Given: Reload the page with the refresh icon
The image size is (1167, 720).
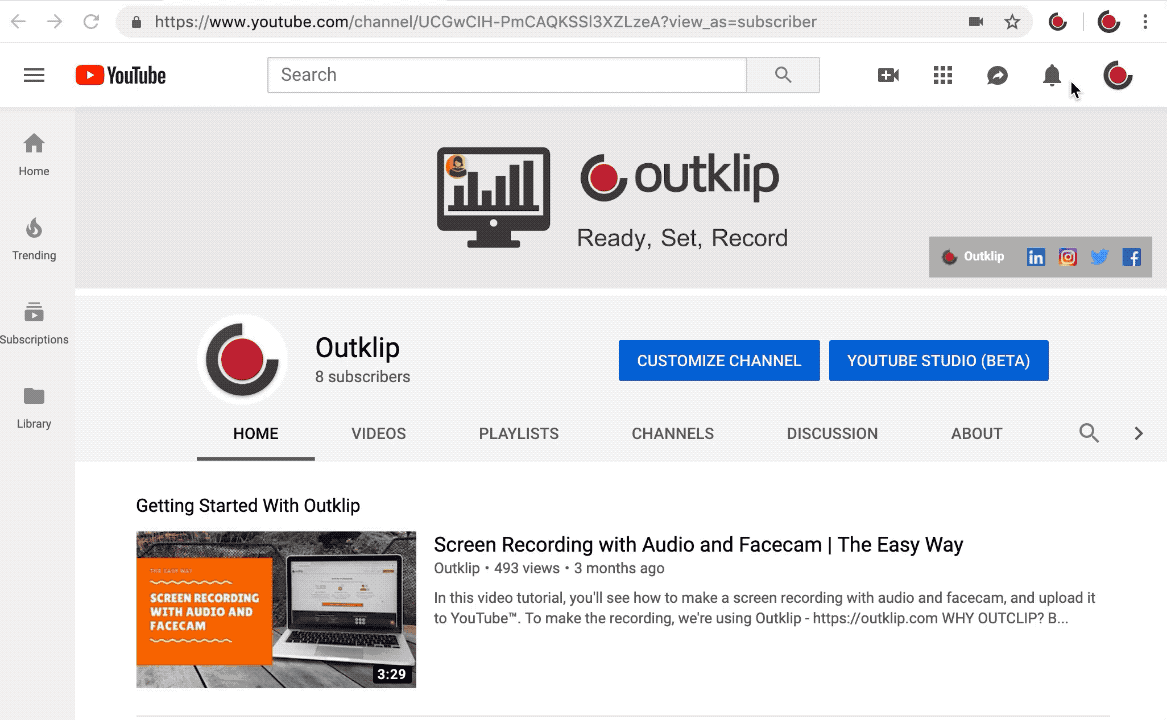Looking at the screenshot, I should point(91,22).
